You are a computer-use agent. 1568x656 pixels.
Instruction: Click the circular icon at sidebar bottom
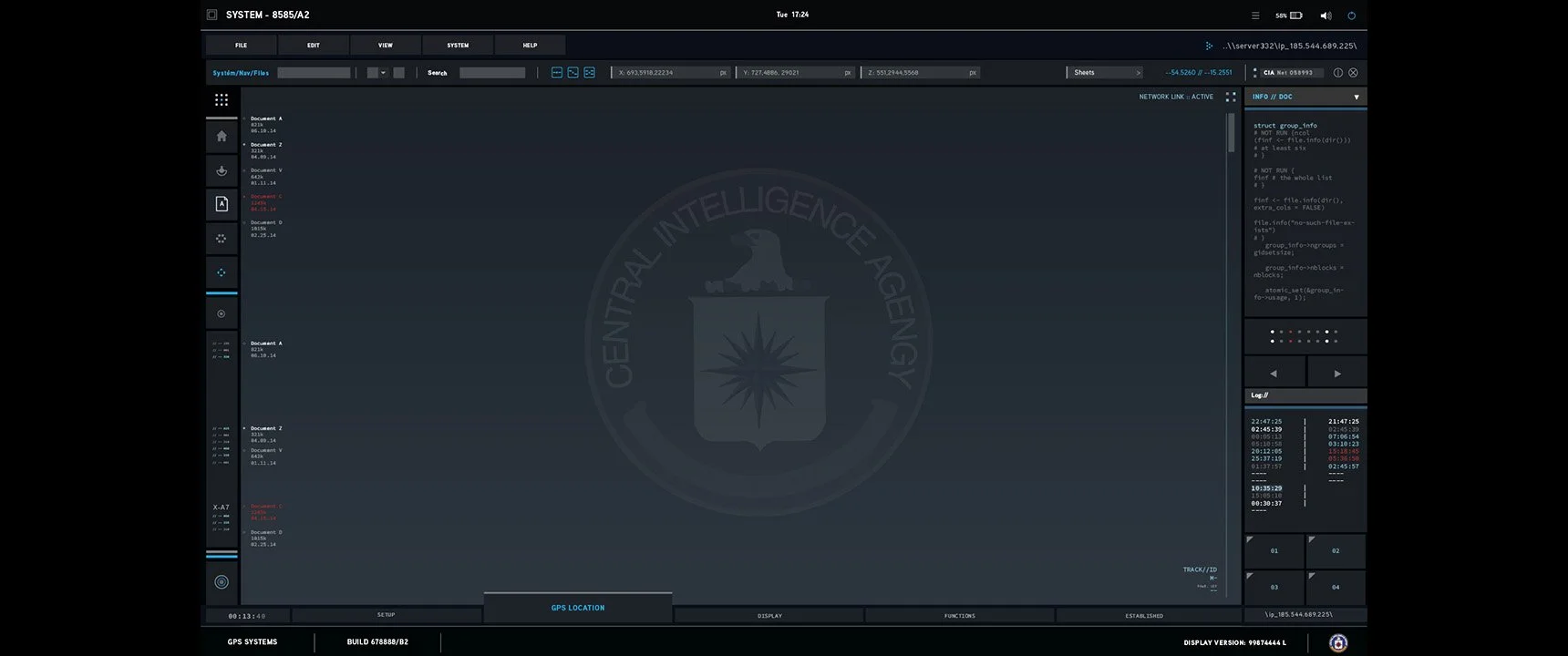(222, 582)
